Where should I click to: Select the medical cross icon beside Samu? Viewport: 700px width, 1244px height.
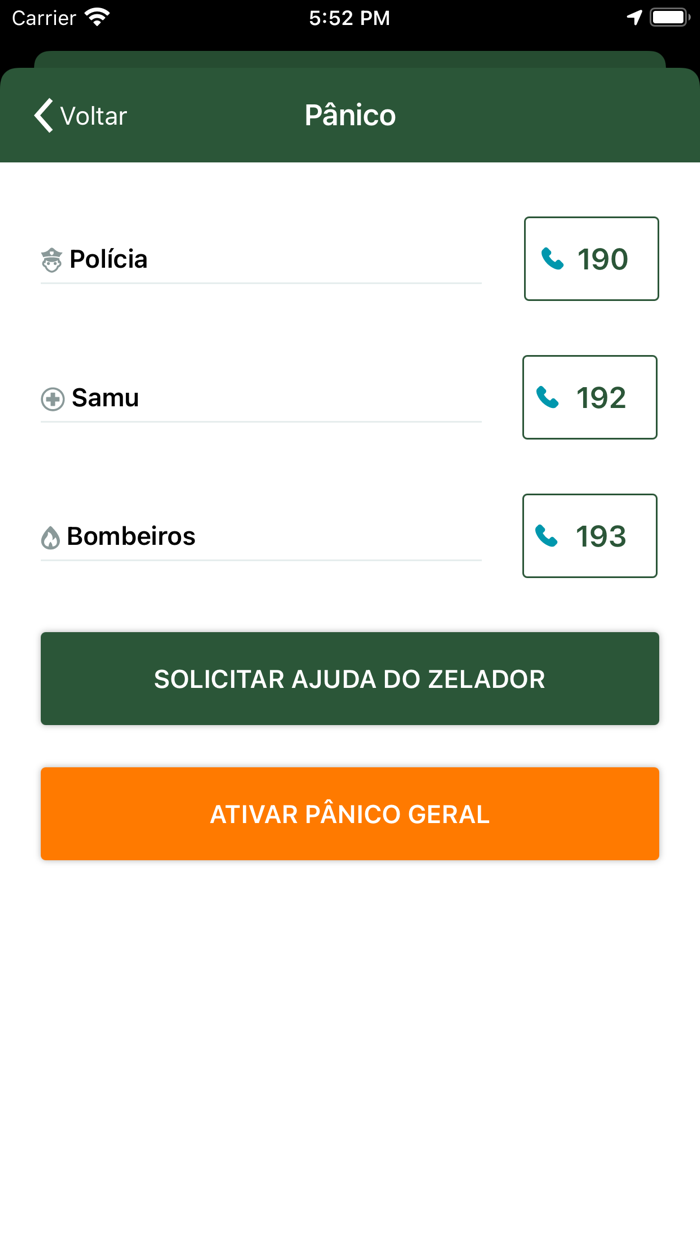coord(51,398)
